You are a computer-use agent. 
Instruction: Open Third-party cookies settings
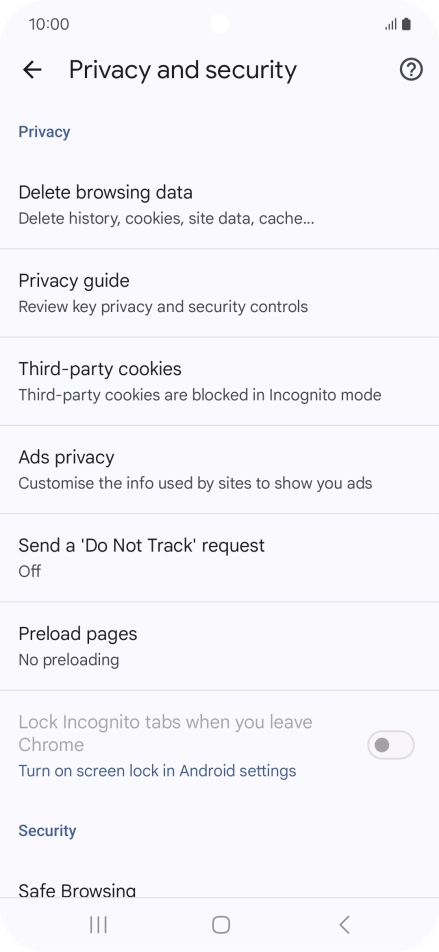[x=219, y=381]
